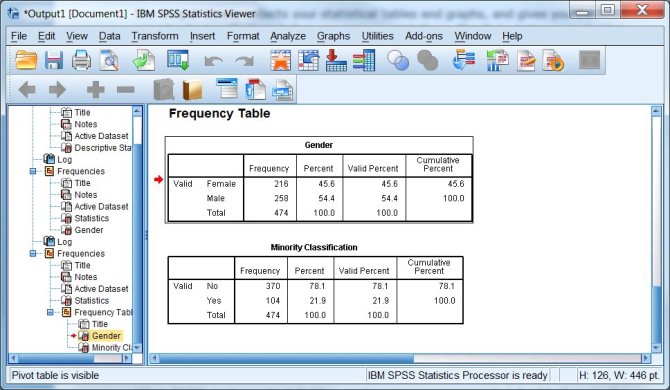Click the script edit pencil icon
The height and width of the screenshot is (390, 670).
pyautogui.click(x=526, y=60)
